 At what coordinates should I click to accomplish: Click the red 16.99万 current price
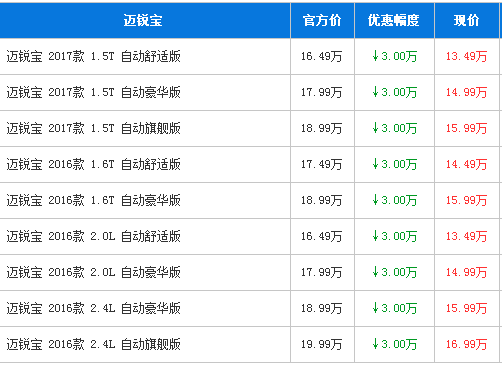point(466,344)
